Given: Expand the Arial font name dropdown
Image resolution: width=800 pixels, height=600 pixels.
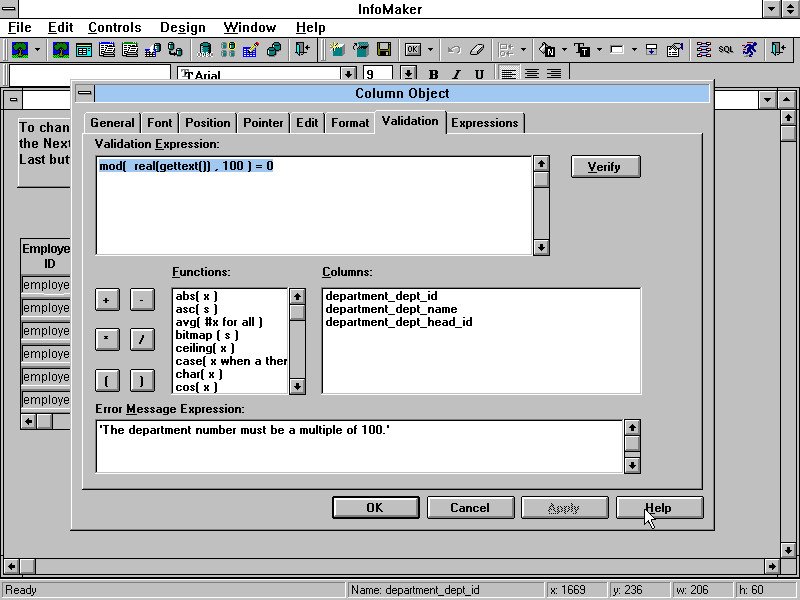Looking at the screenshot, I should click(x=348, y=74).
